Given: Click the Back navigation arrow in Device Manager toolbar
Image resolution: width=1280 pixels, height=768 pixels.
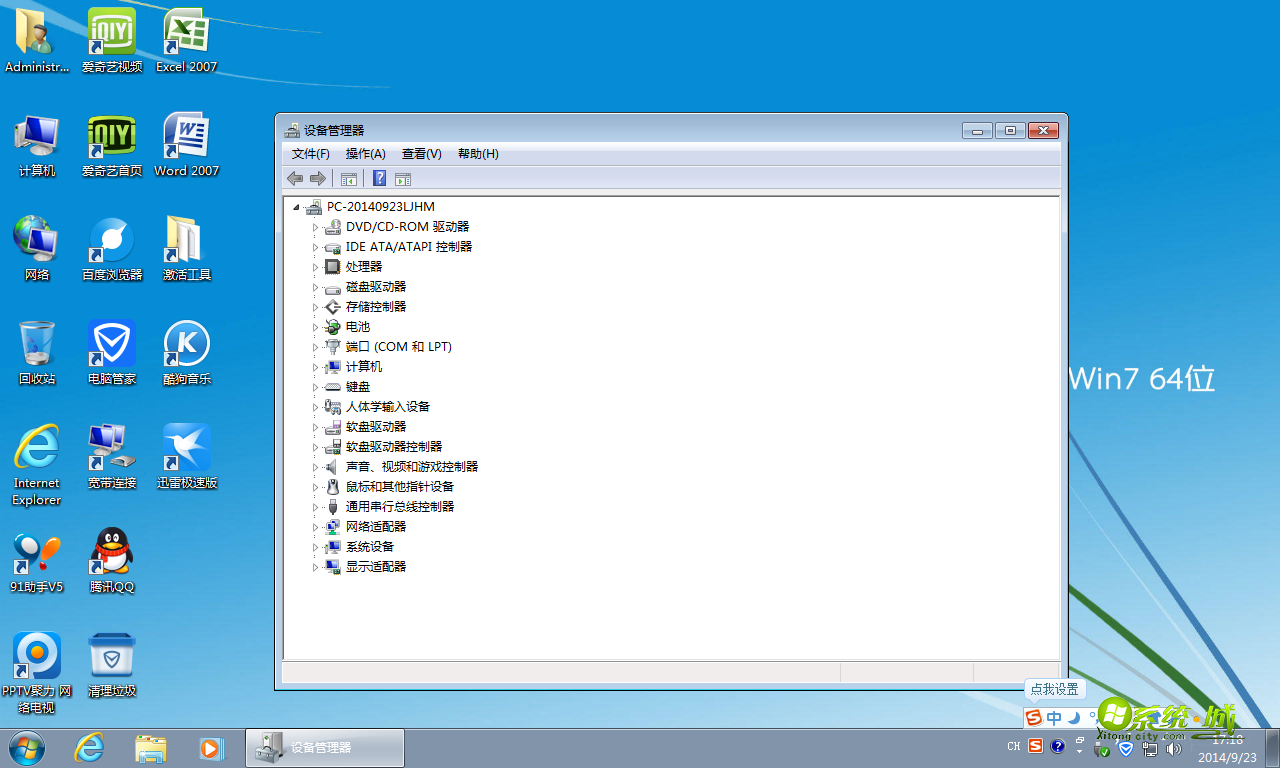Looking at the screenshot, I should tap(295, 178).
